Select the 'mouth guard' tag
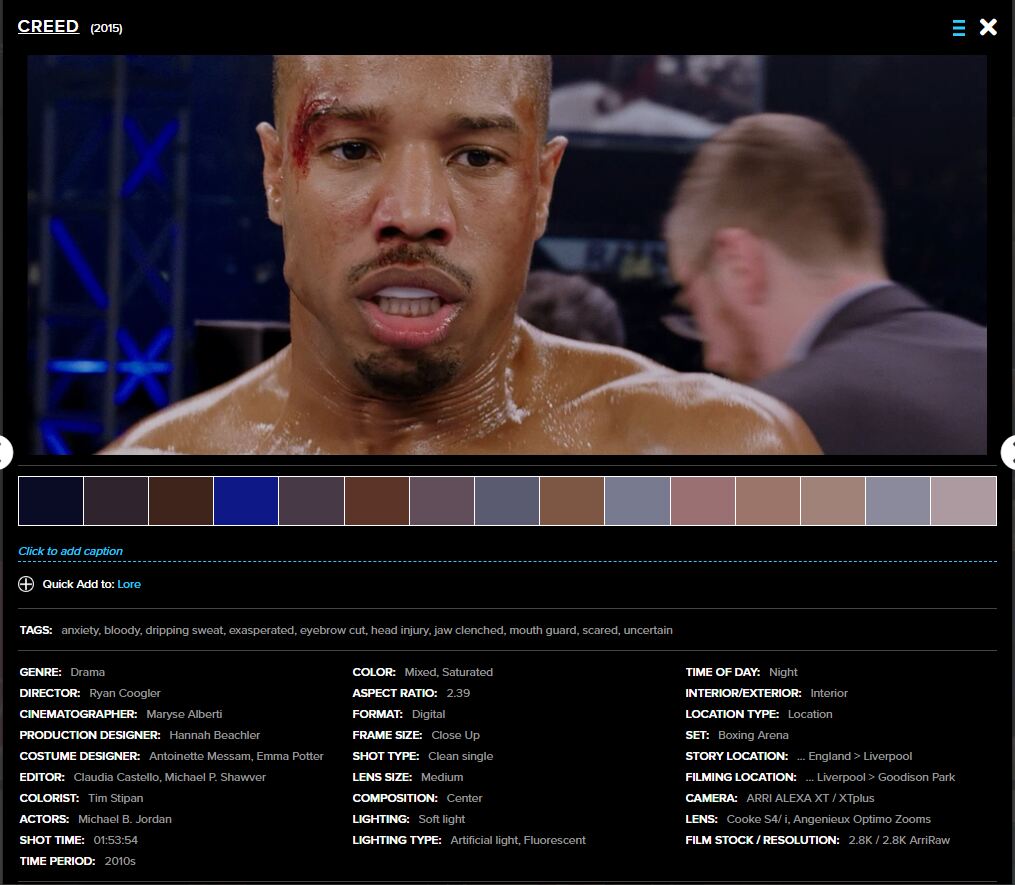1015x885 pixels. point(542,630)
